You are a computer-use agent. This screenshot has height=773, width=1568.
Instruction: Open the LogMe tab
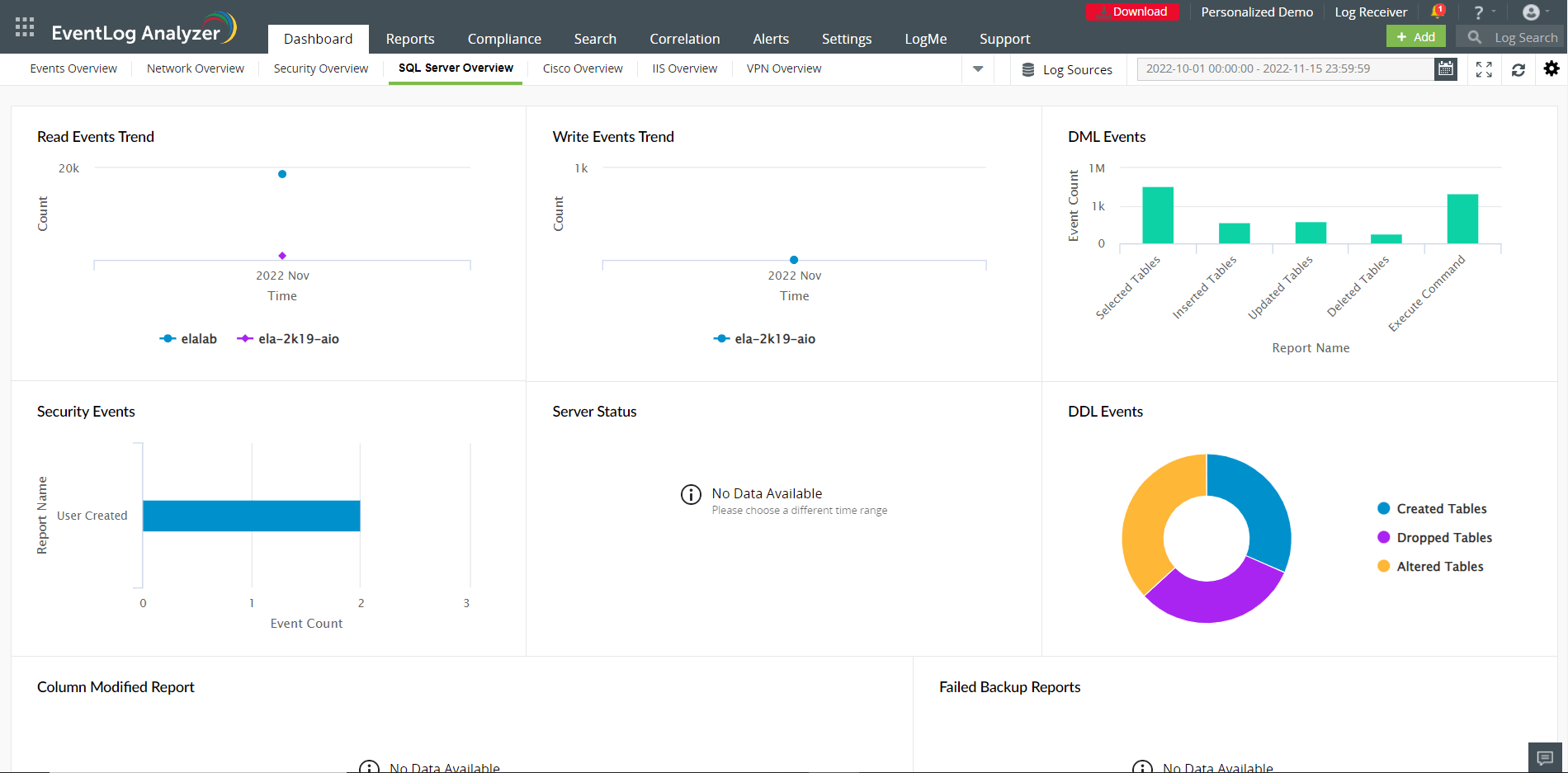[x=926, y=39]
